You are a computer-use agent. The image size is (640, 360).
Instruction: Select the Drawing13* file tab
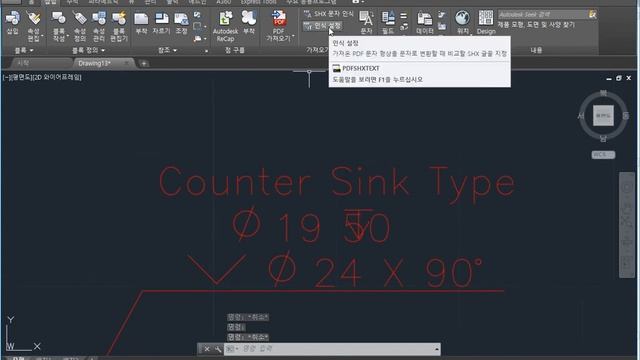(95, 63)
